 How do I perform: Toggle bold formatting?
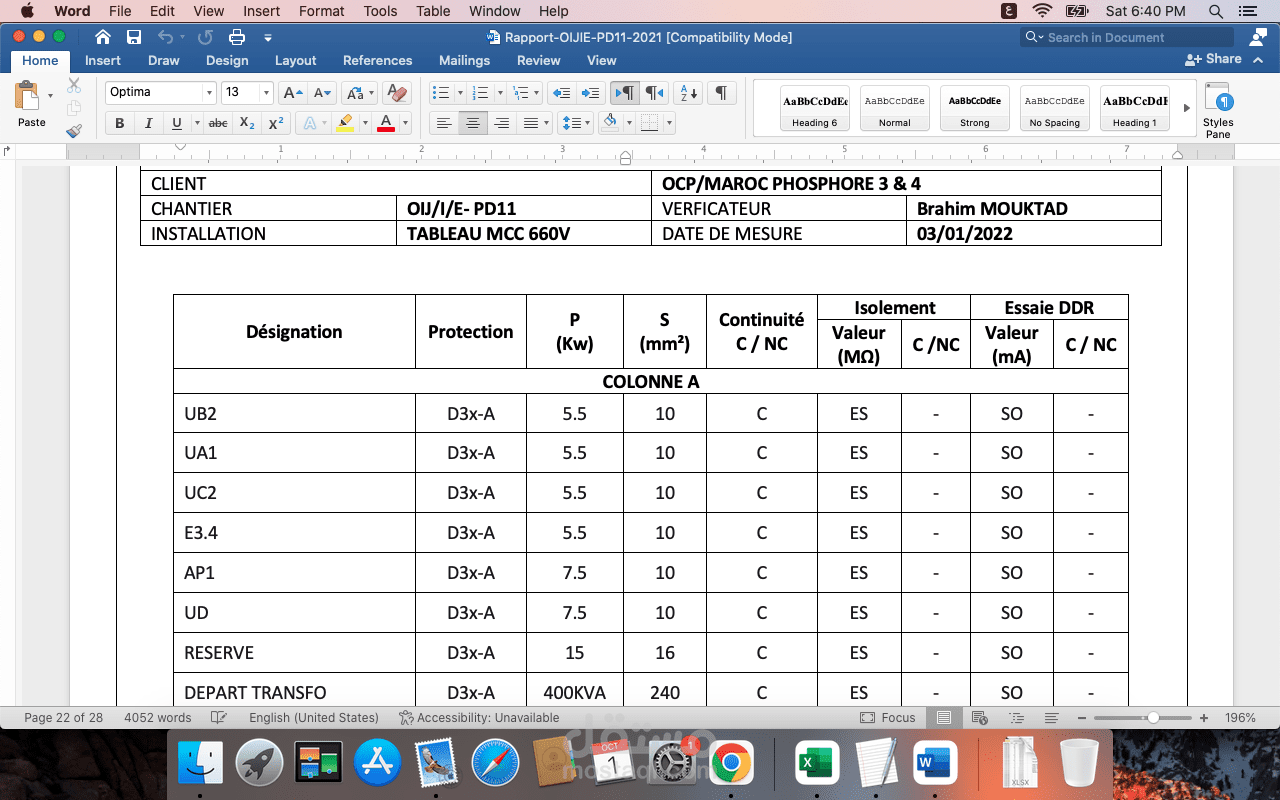pos(120,124)
